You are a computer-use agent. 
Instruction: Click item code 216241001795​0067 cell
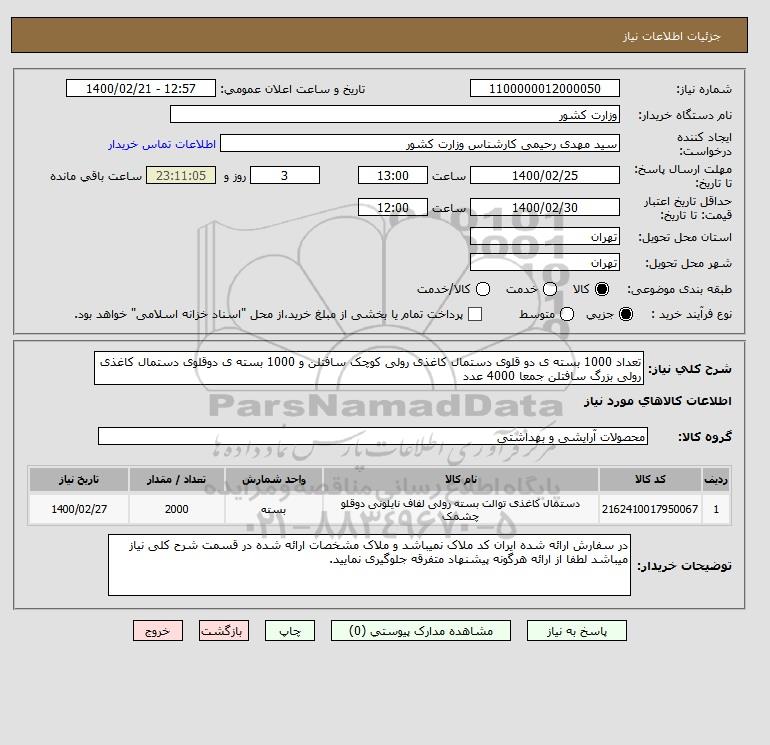point(650,509)
